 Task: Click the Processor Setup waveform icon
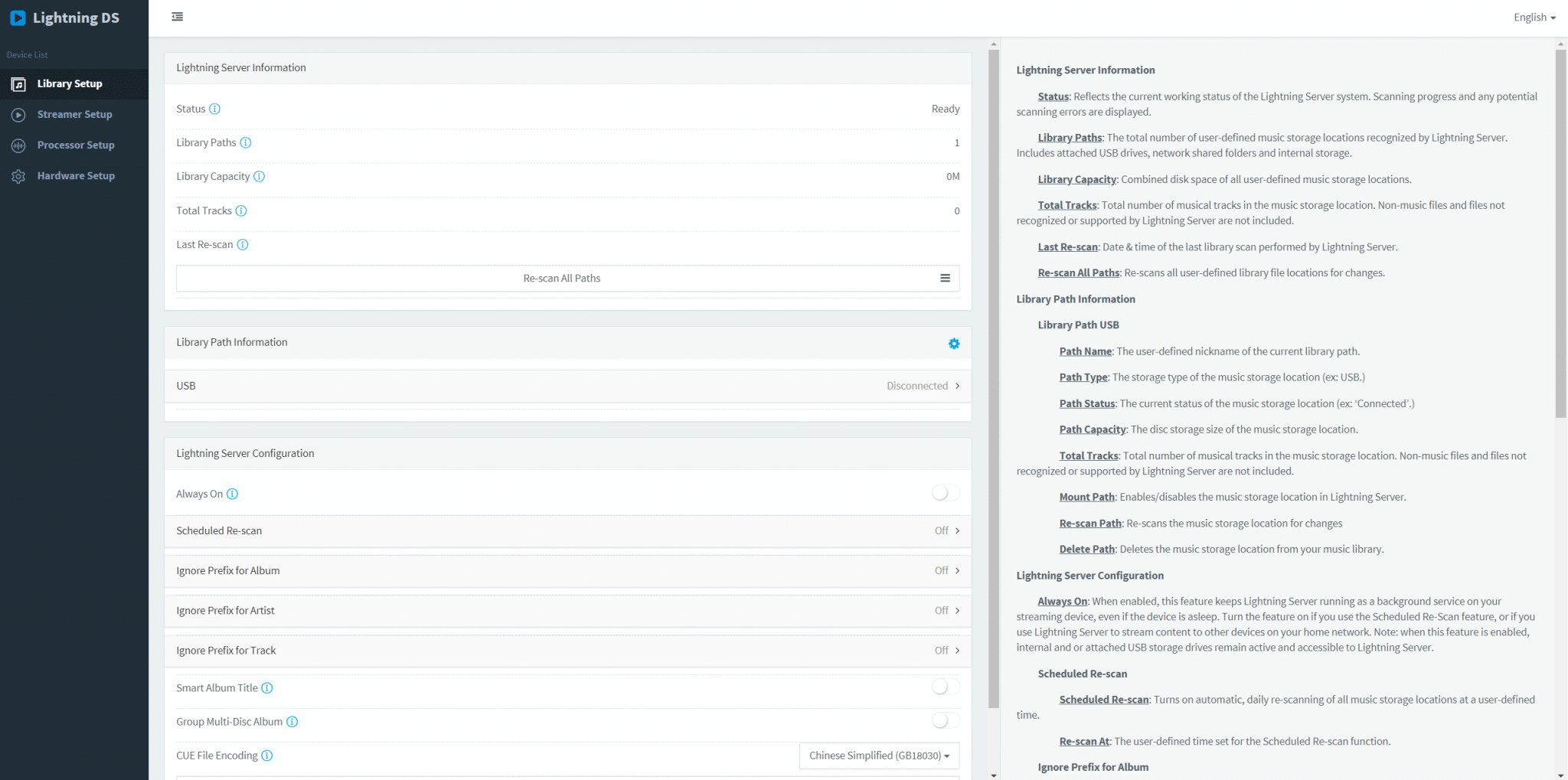(18, 145)
